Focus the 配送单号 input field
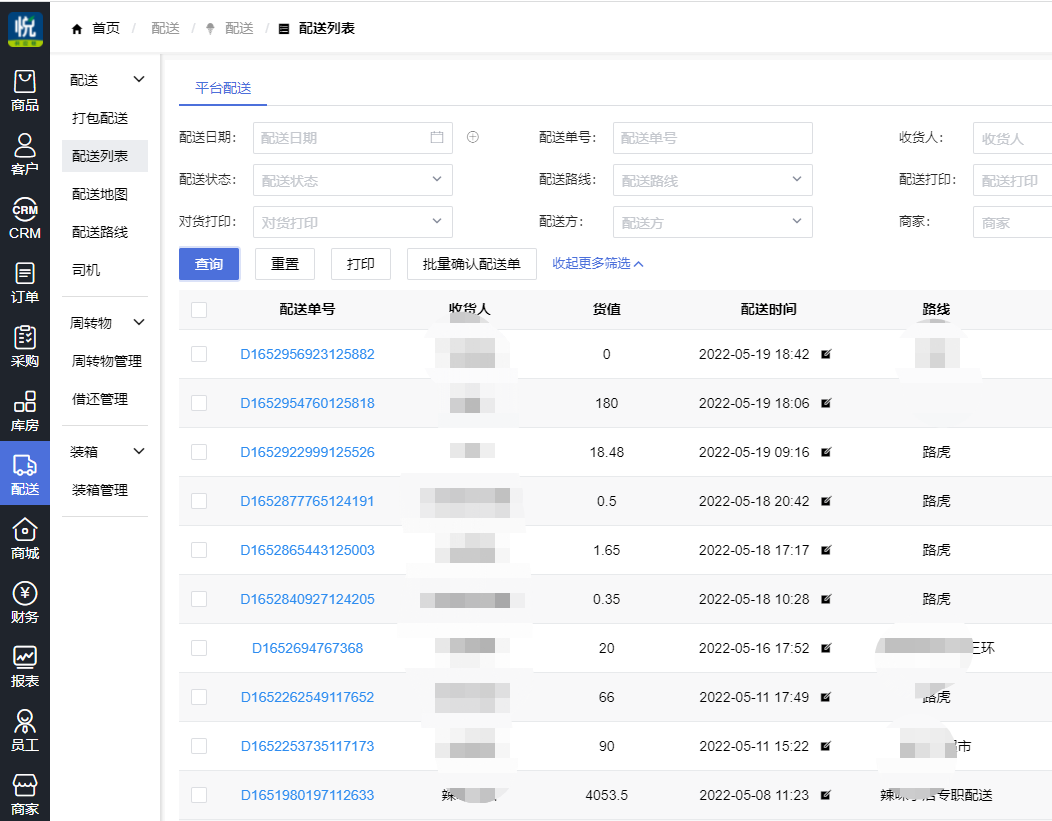This screenshot has width=1052, height=821. [713, 138]
